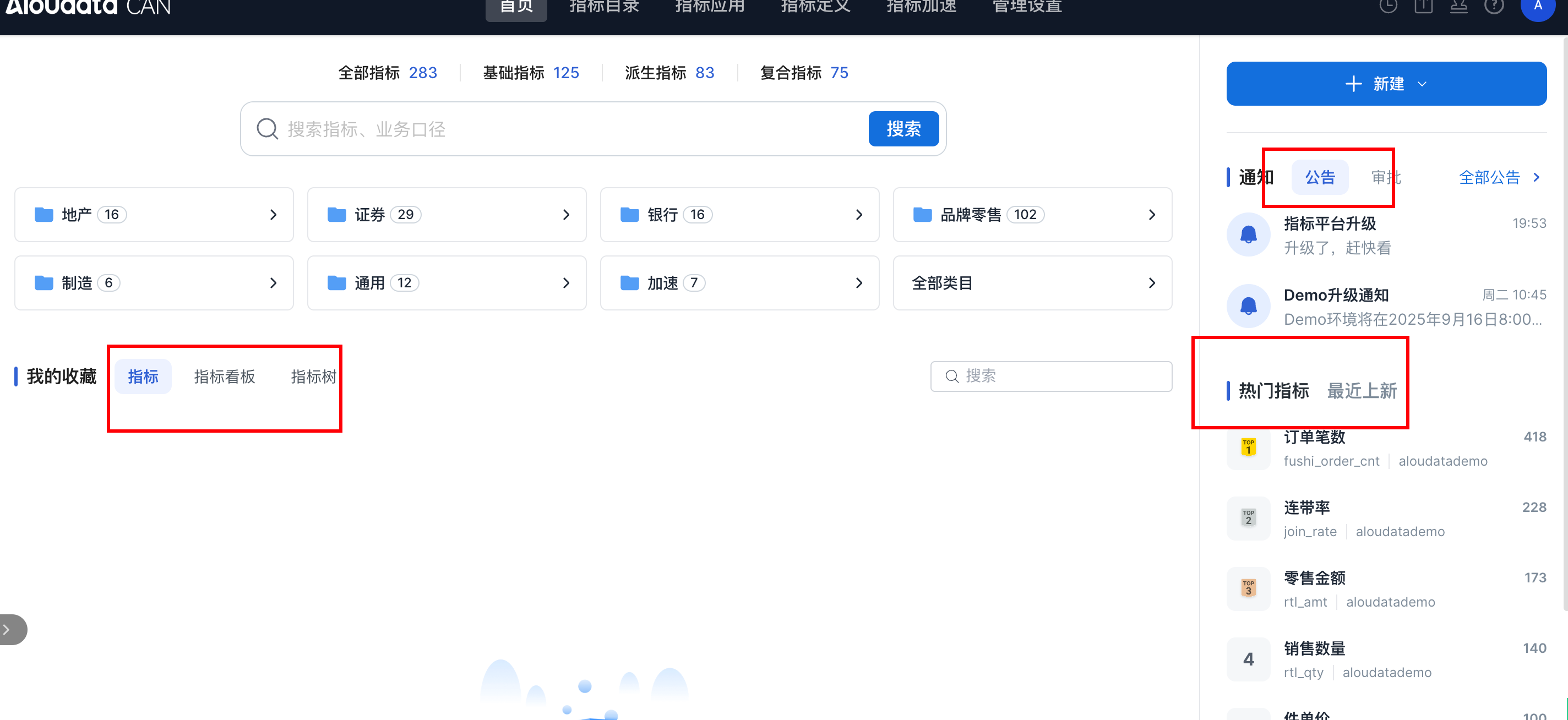Open the user avatar A menu
This screenshot has width=1568, height=720.
(1538, 6)
